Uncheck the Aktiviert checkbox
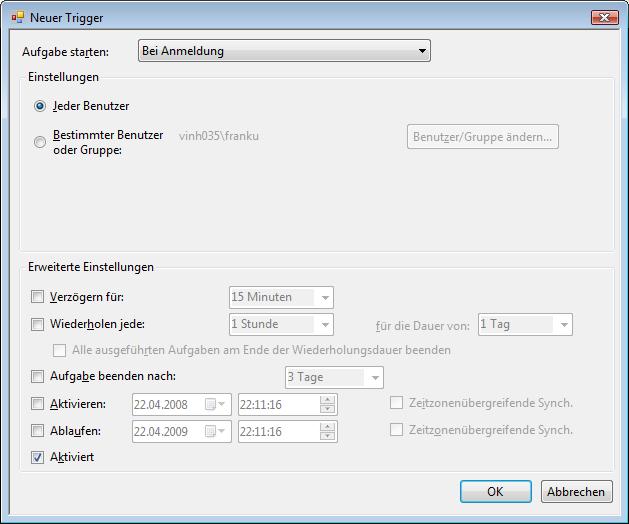Screen dimensions: 629x524 (x=37, y=457)
